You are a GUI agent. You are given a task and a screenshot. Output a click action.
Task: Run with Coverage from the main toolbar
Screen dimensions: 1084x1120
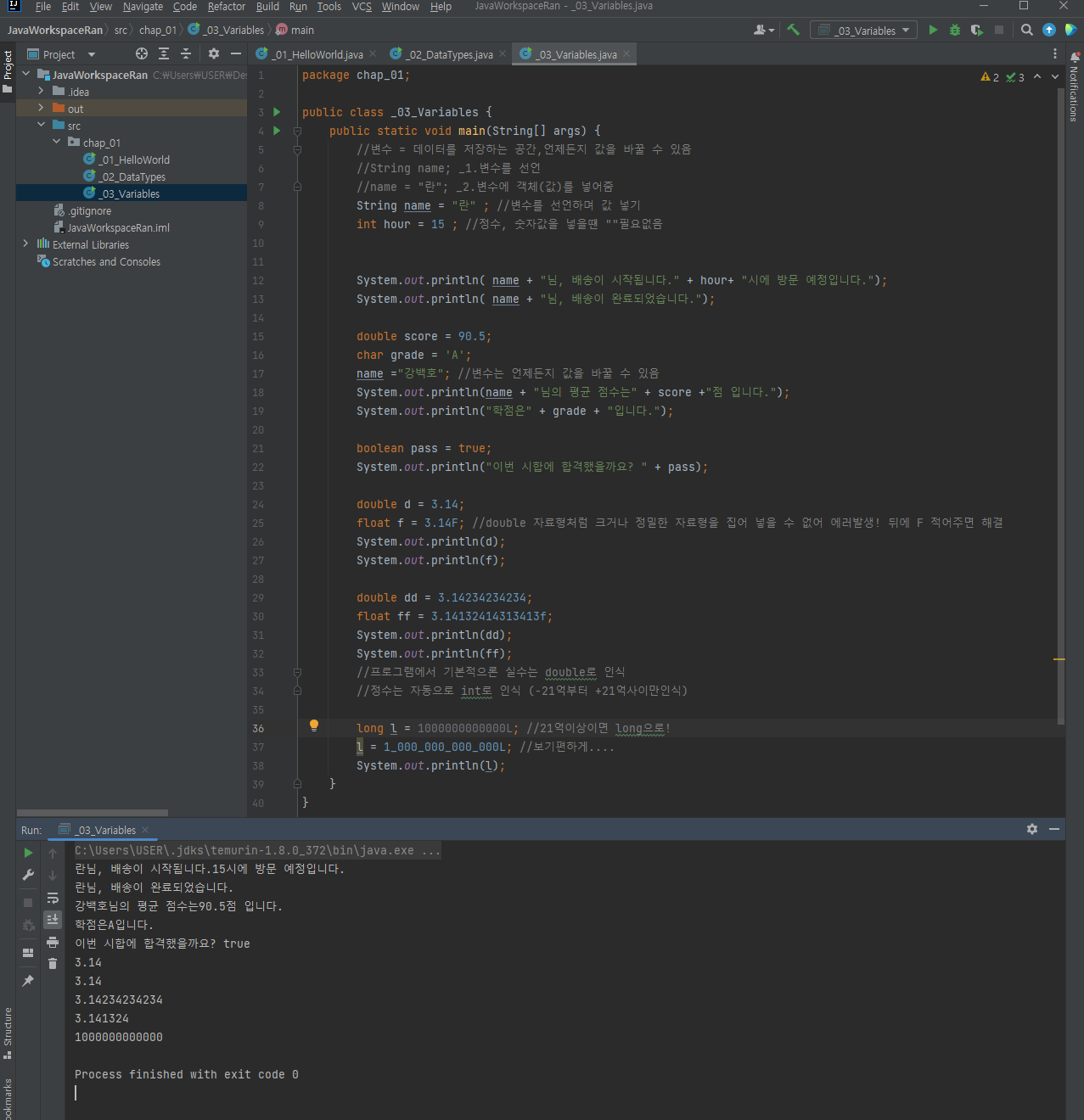[977, 30]
